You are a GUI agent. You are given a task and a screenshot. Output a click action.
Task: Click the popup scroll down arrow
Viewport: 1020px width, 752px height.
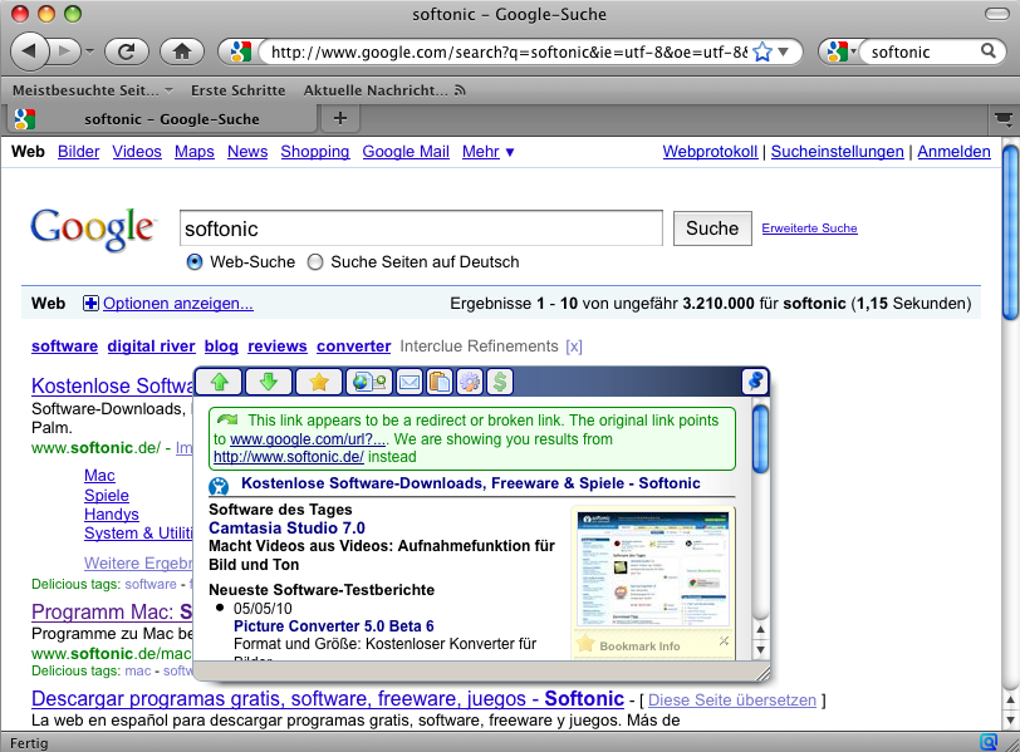click(760, 649)
